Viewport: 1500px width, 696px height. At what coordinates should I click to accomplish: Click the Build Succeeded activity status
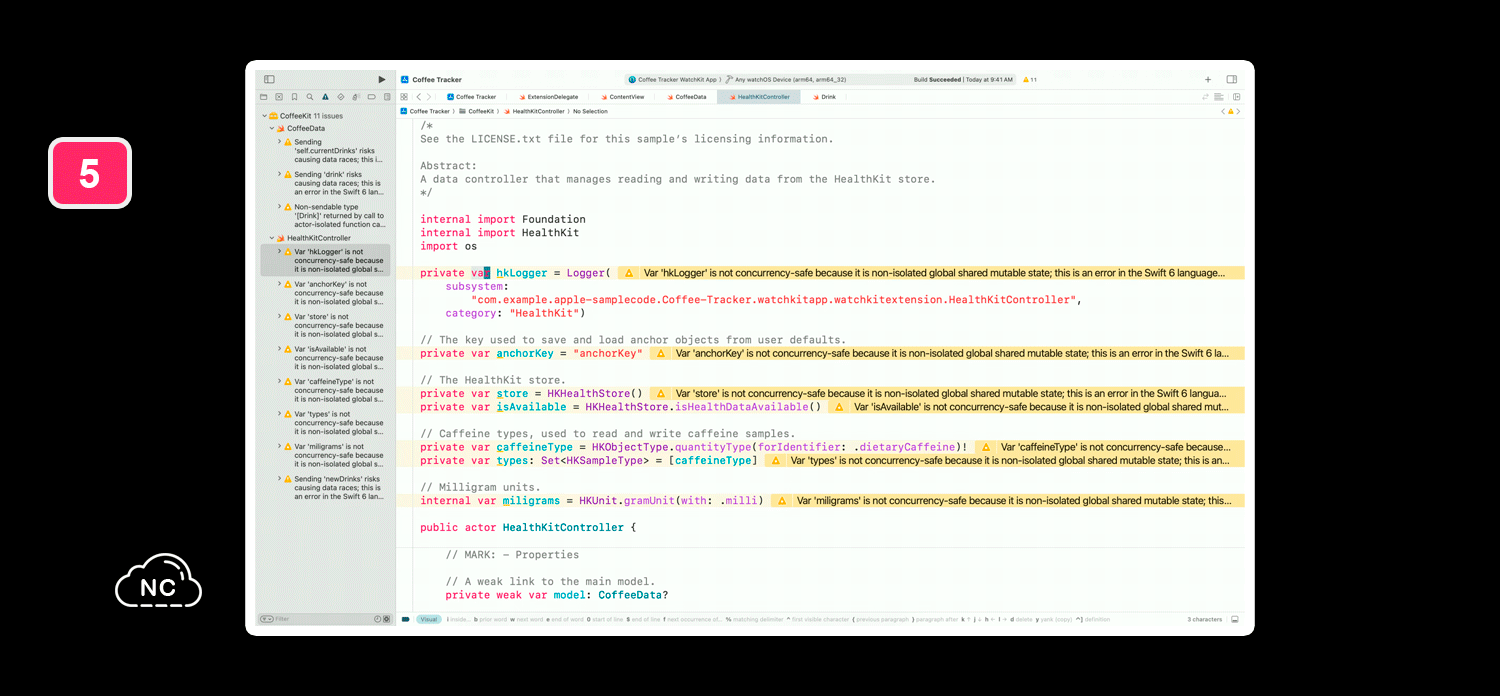coord(963,79)
